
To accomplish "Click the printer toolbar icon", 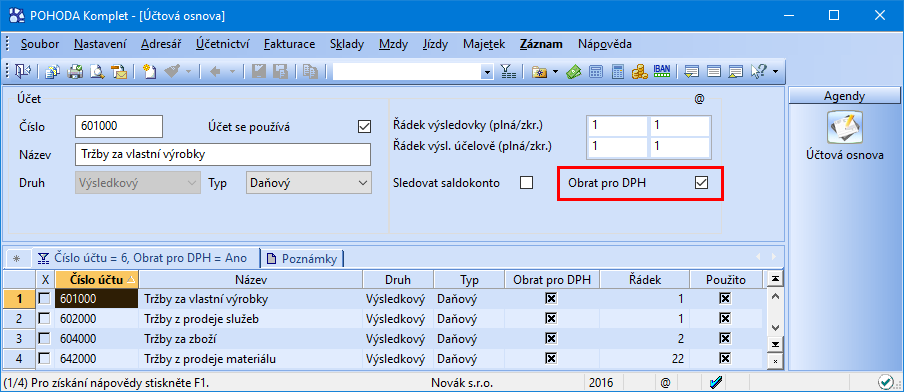I will [75, 71].
